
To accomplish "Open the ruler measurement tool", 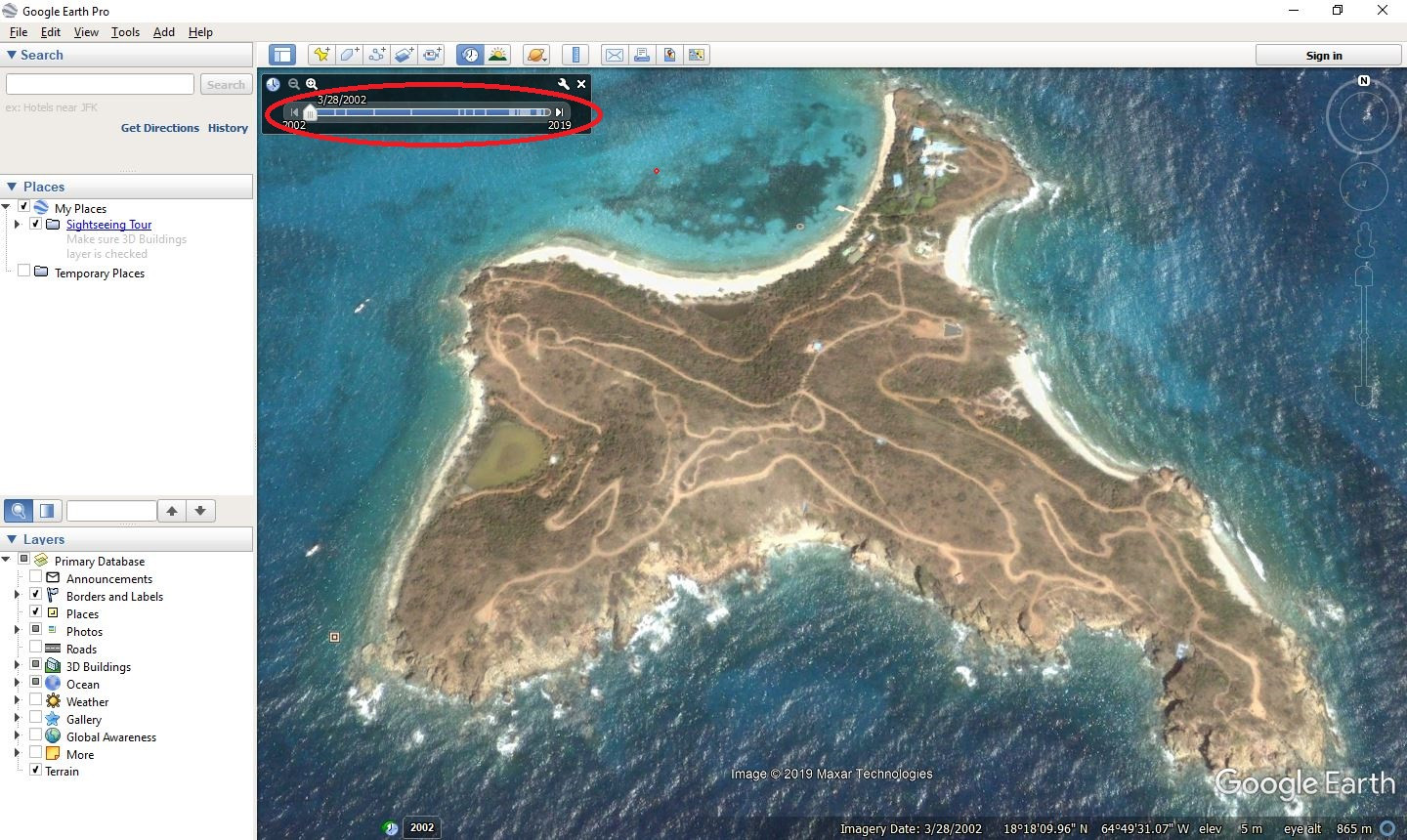I will tap(576, 56).
